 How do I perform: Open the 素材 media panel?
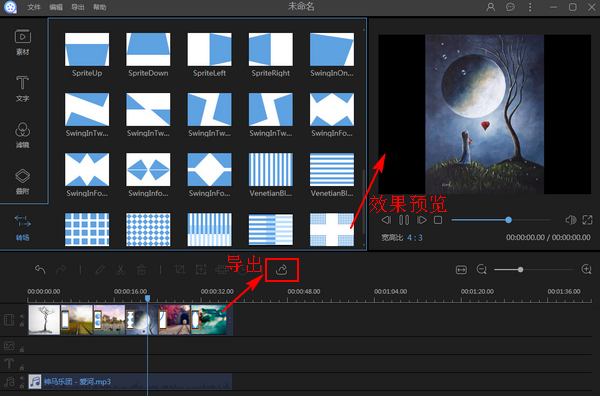23,42
